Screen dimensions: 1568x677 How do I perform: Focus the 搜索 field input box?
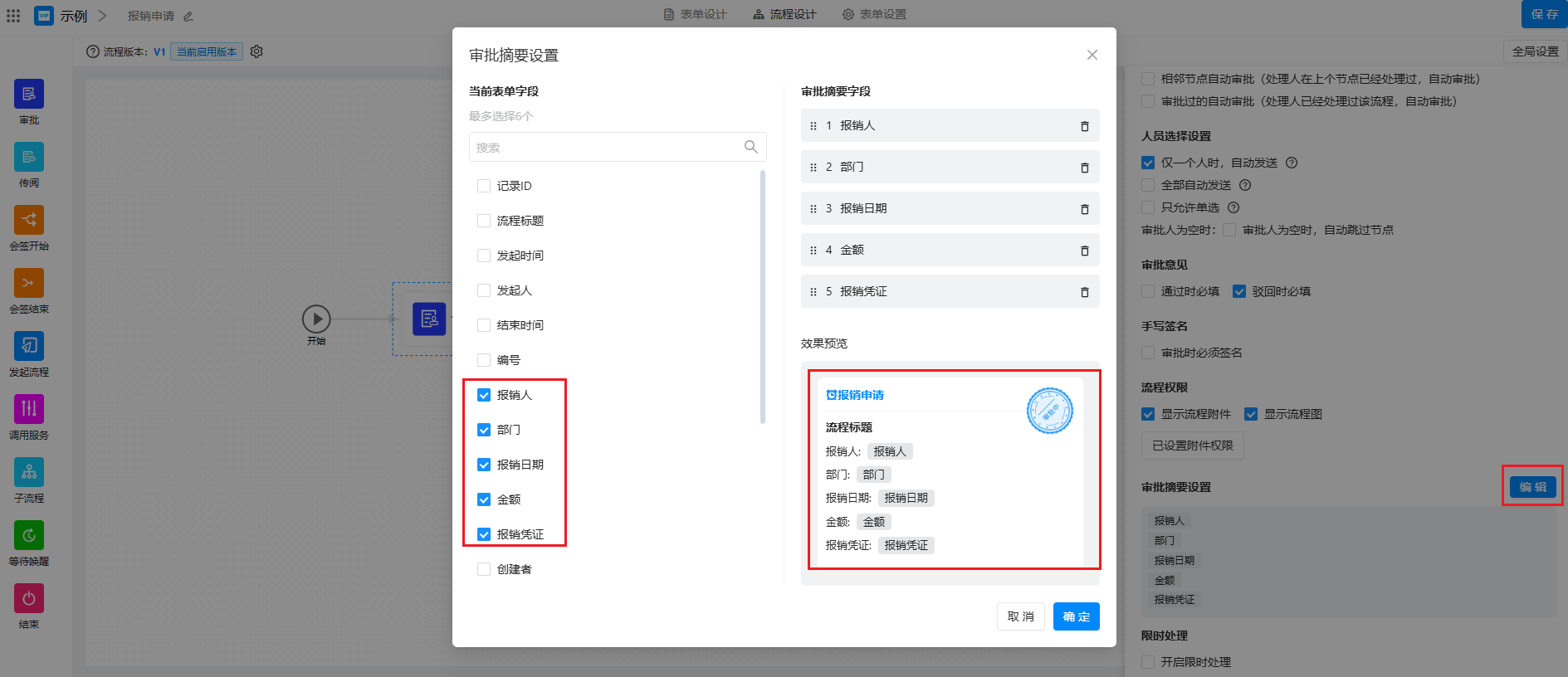(606, 148)
